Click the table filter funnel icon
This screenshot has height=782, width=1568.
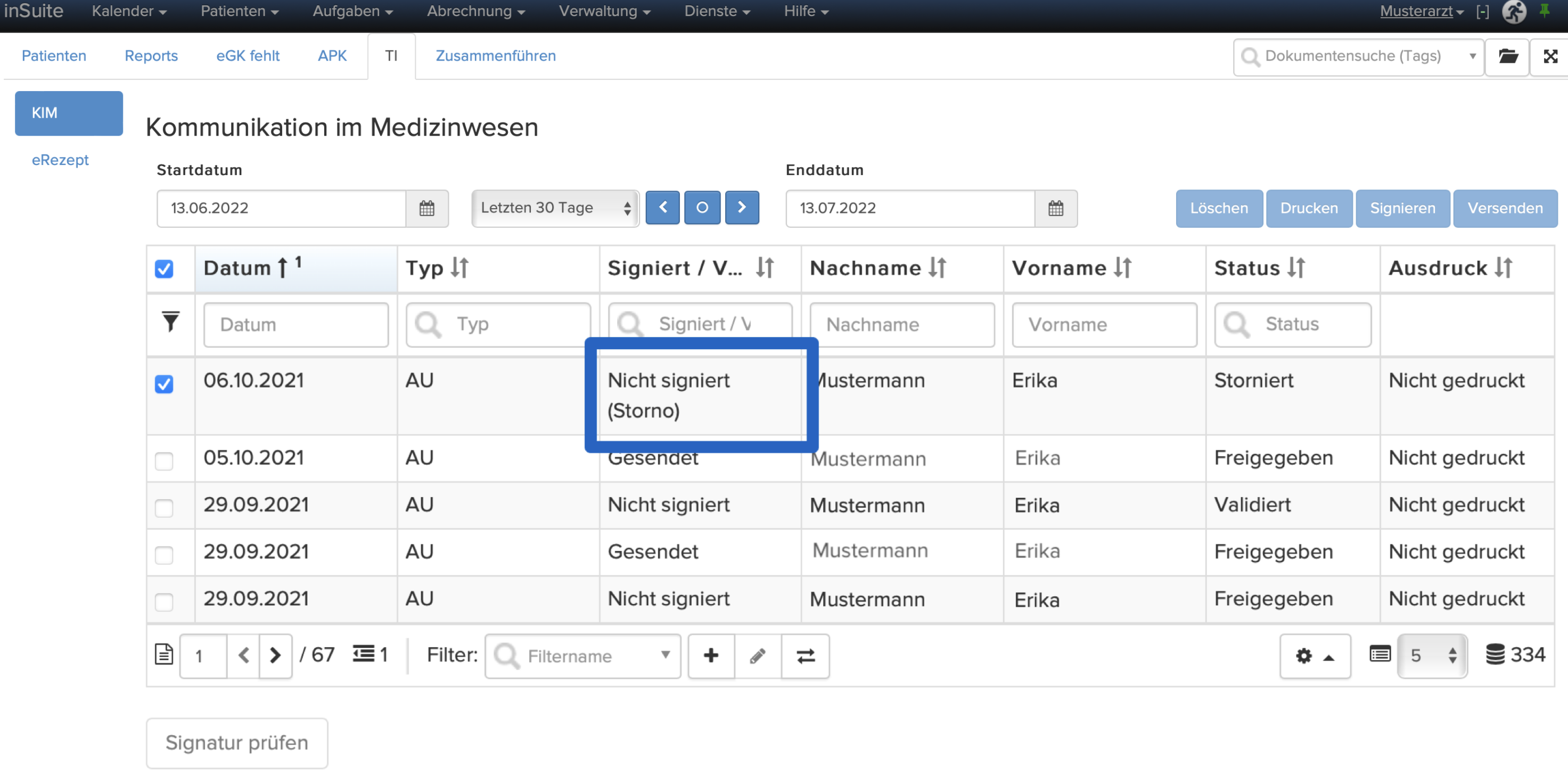(170, 322)
